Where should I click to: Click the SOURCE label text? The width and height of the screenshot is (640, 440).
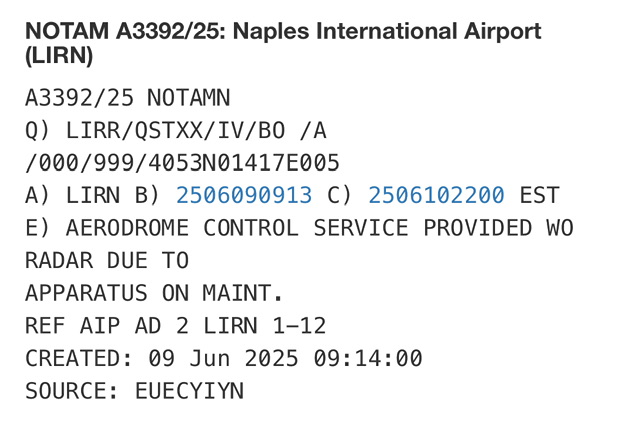click(72, 390)
